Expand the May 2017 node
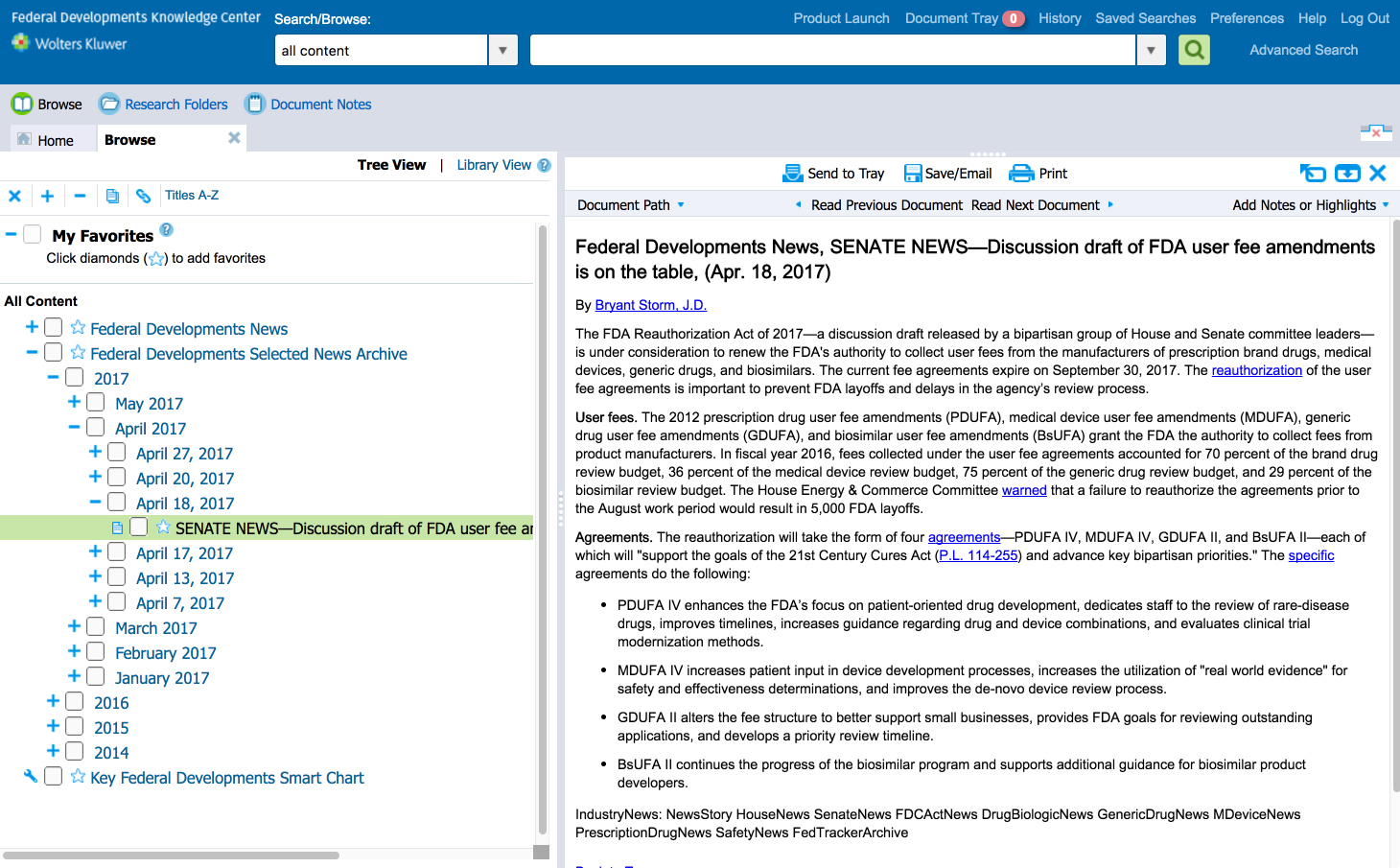 click(74, 402)
